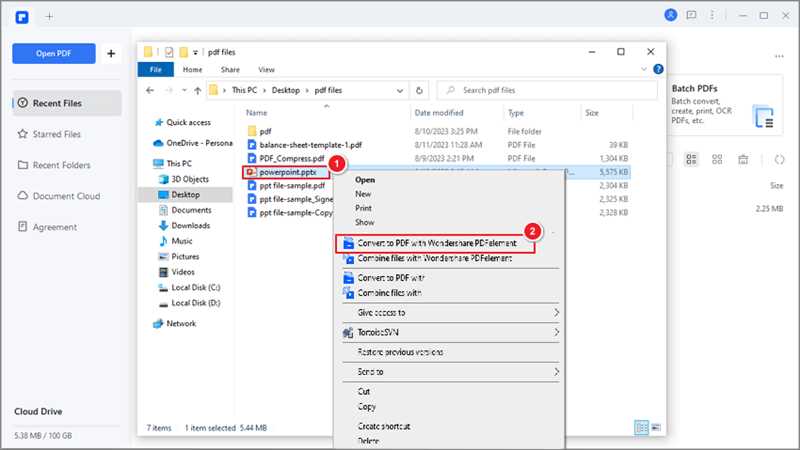Switch to list view icon in PDFelement
Viewport: 800px width, 450px height.
point(691,160)
